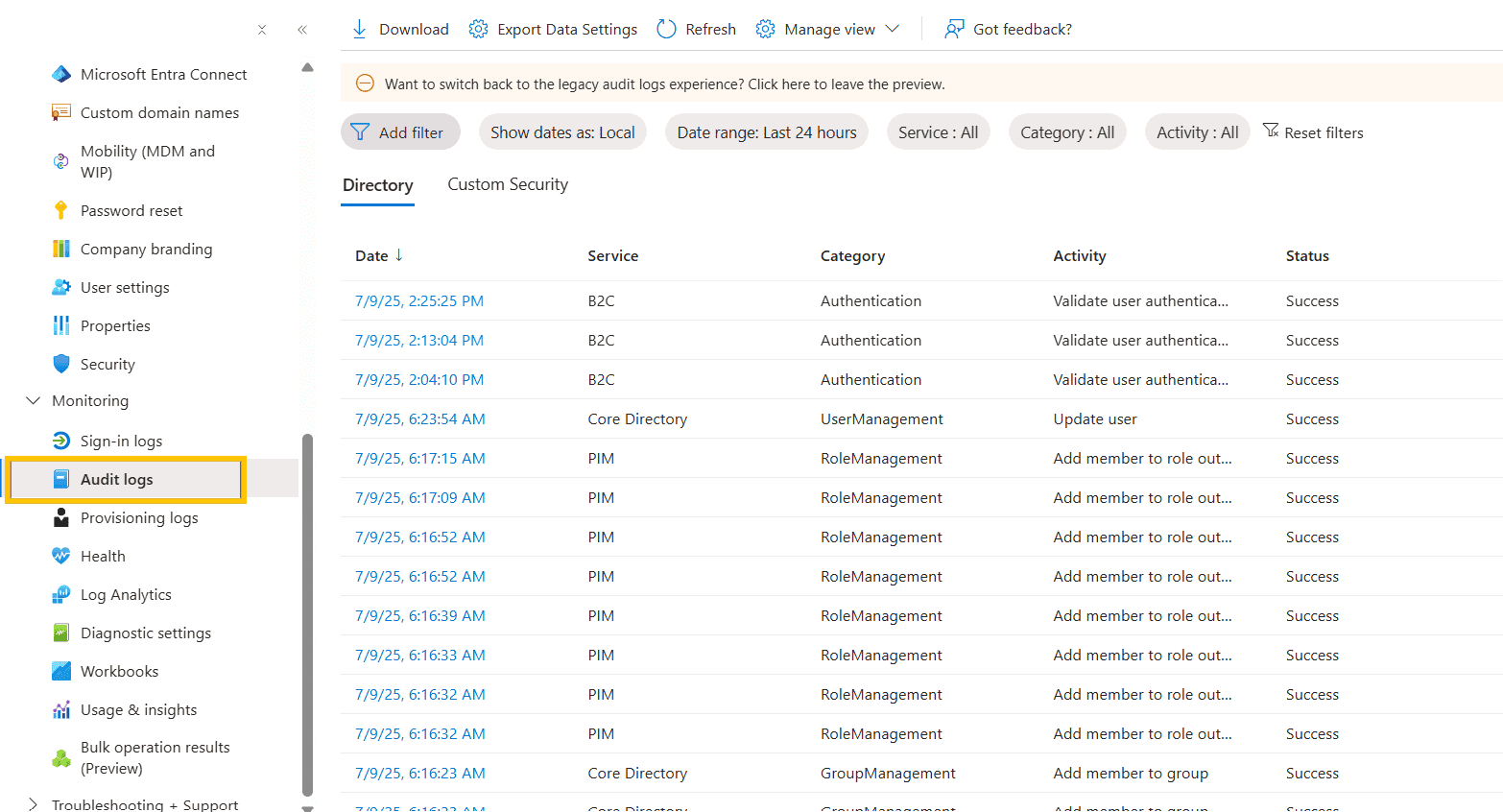Select the Provisioning logs icon
Viewport: 1503px width, 812px height.
coord(60,517)
